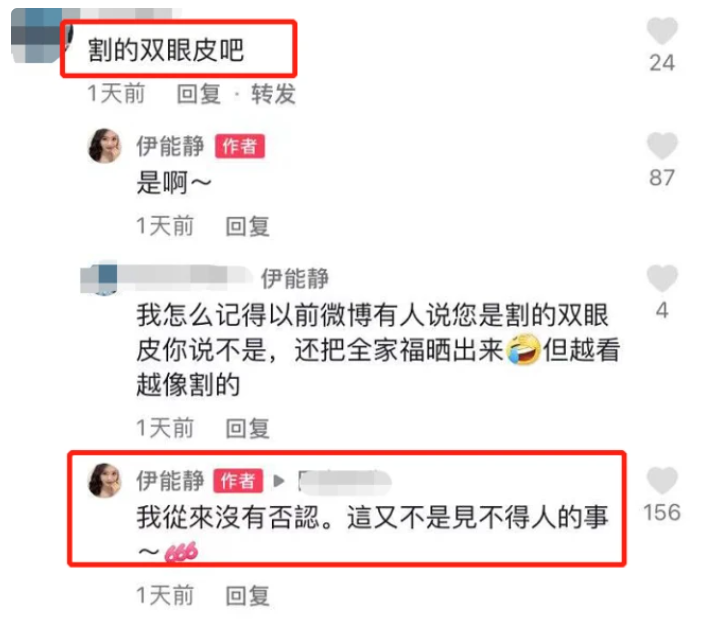This screenshot has width=711, height=620.
Task: Click the pink 666 sticker
Action: pyautogui.click(x=181, y=552)
